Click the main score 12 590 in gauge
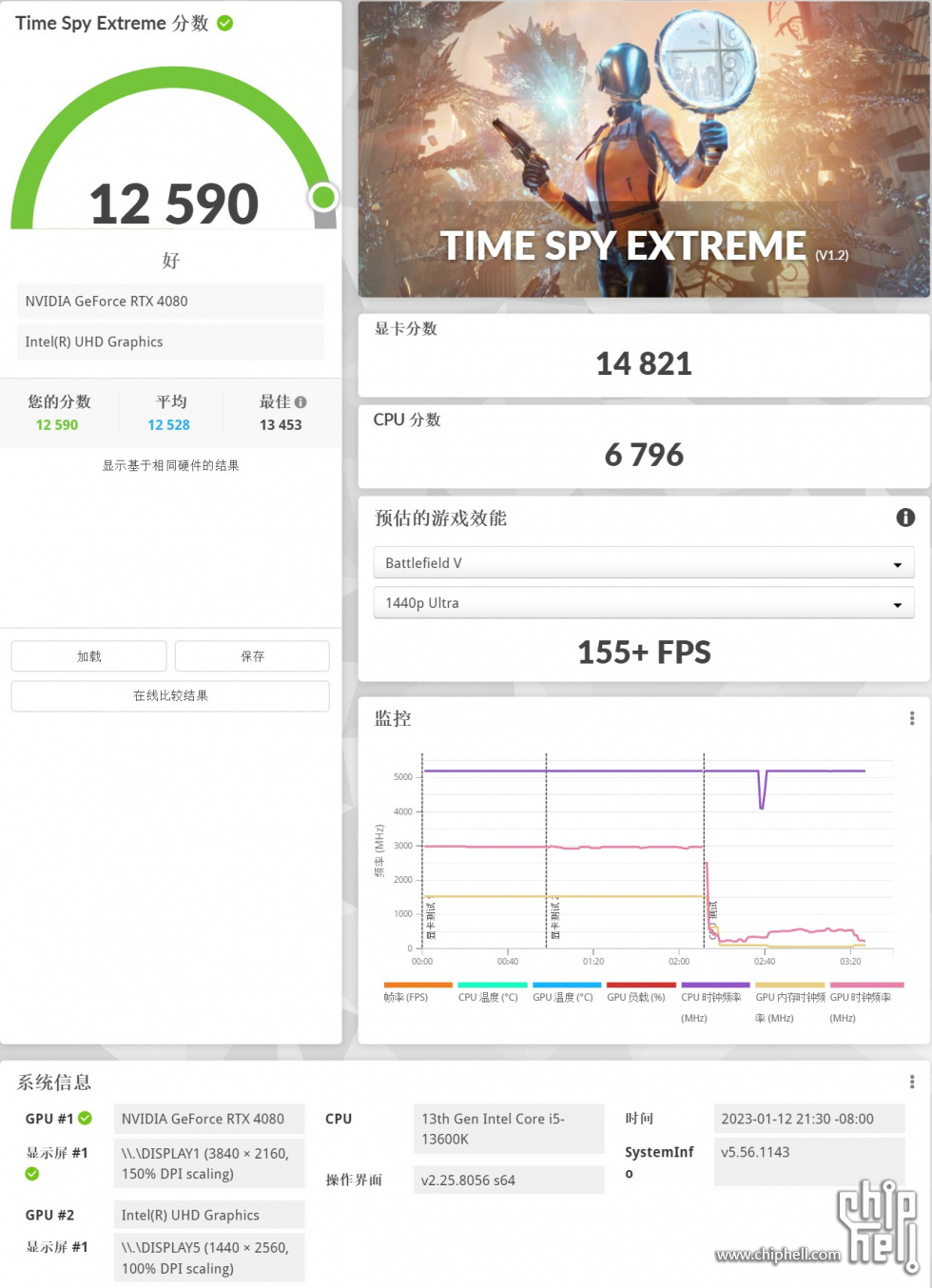This screenshot has width=932, height=1288. (174, 204)
